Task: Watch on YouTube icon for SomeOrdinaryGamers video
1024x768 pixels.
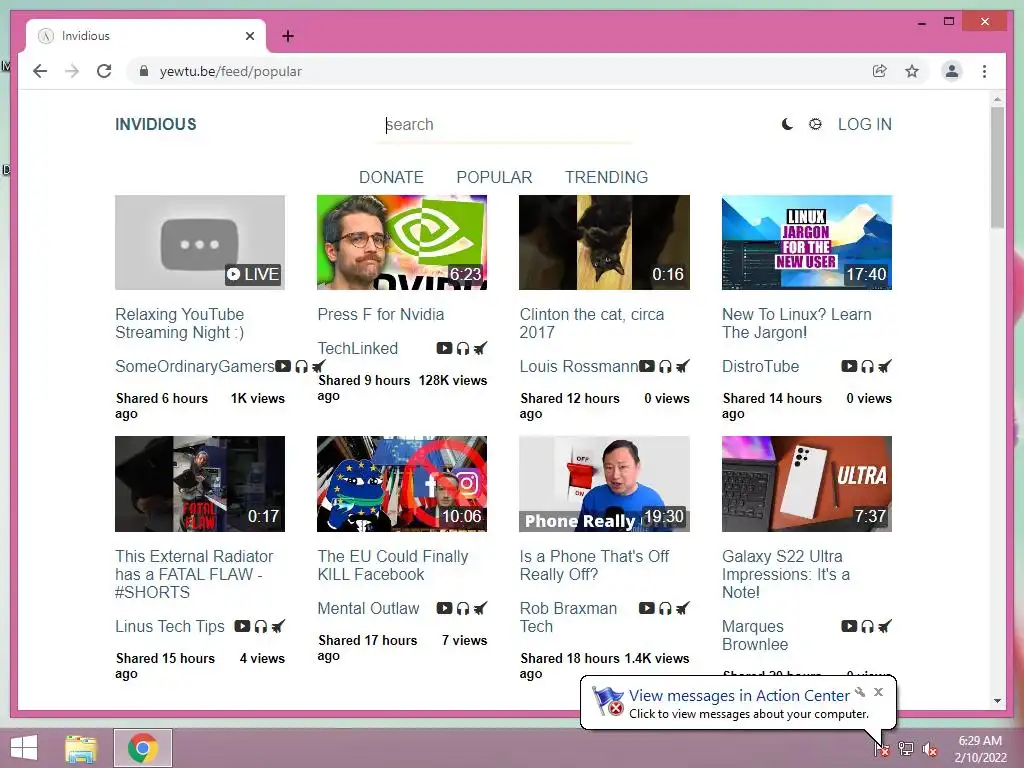Action: coord(283,366)
